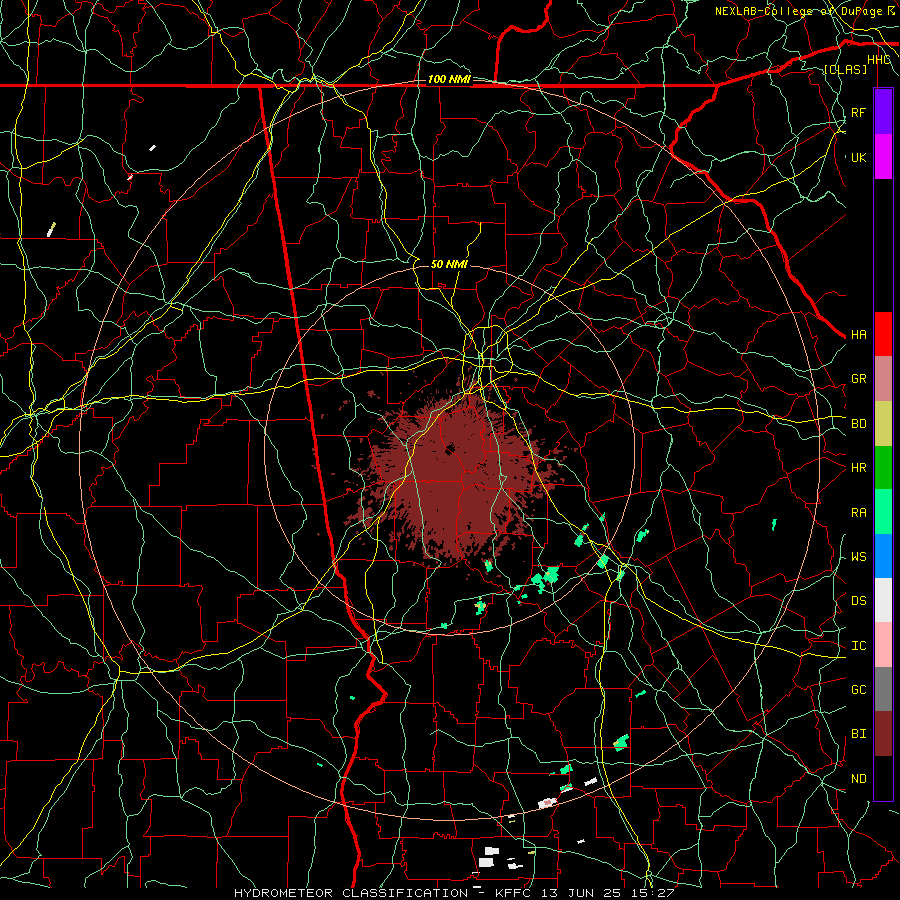Click the HR dark green legend swatch

coord(883,467)
